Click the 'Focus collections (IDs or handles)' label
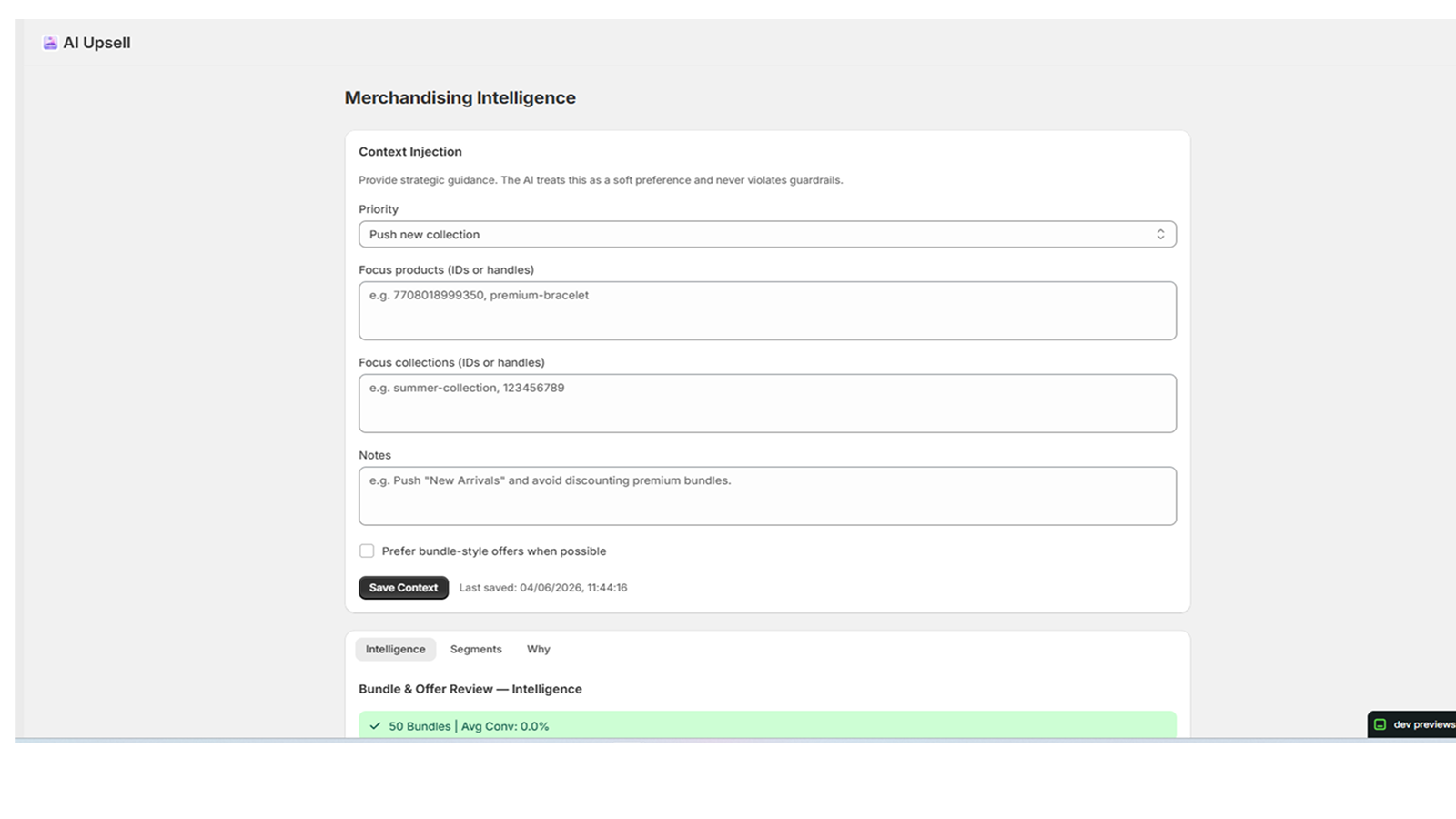Image resolution: width=1456 pixels, height=819 pixels. pyautogui.click(x=451, y=362)
